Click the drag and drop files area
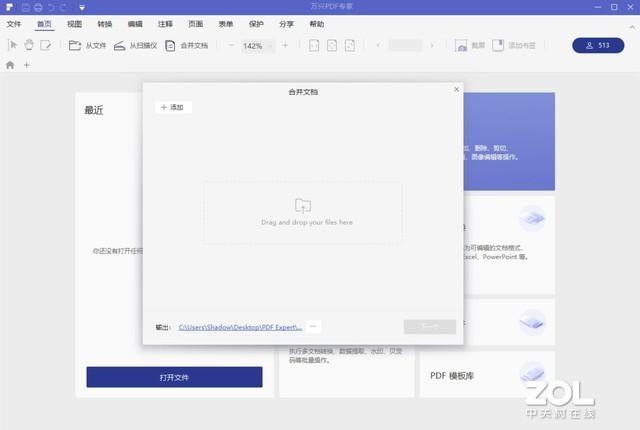 point(302,212)
